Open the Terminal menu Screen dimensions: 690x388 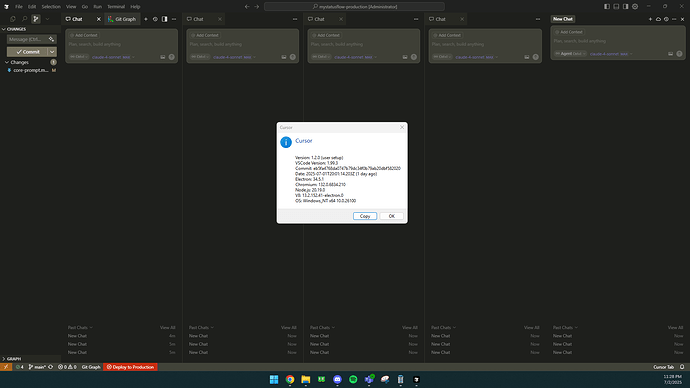coord(116,7)
